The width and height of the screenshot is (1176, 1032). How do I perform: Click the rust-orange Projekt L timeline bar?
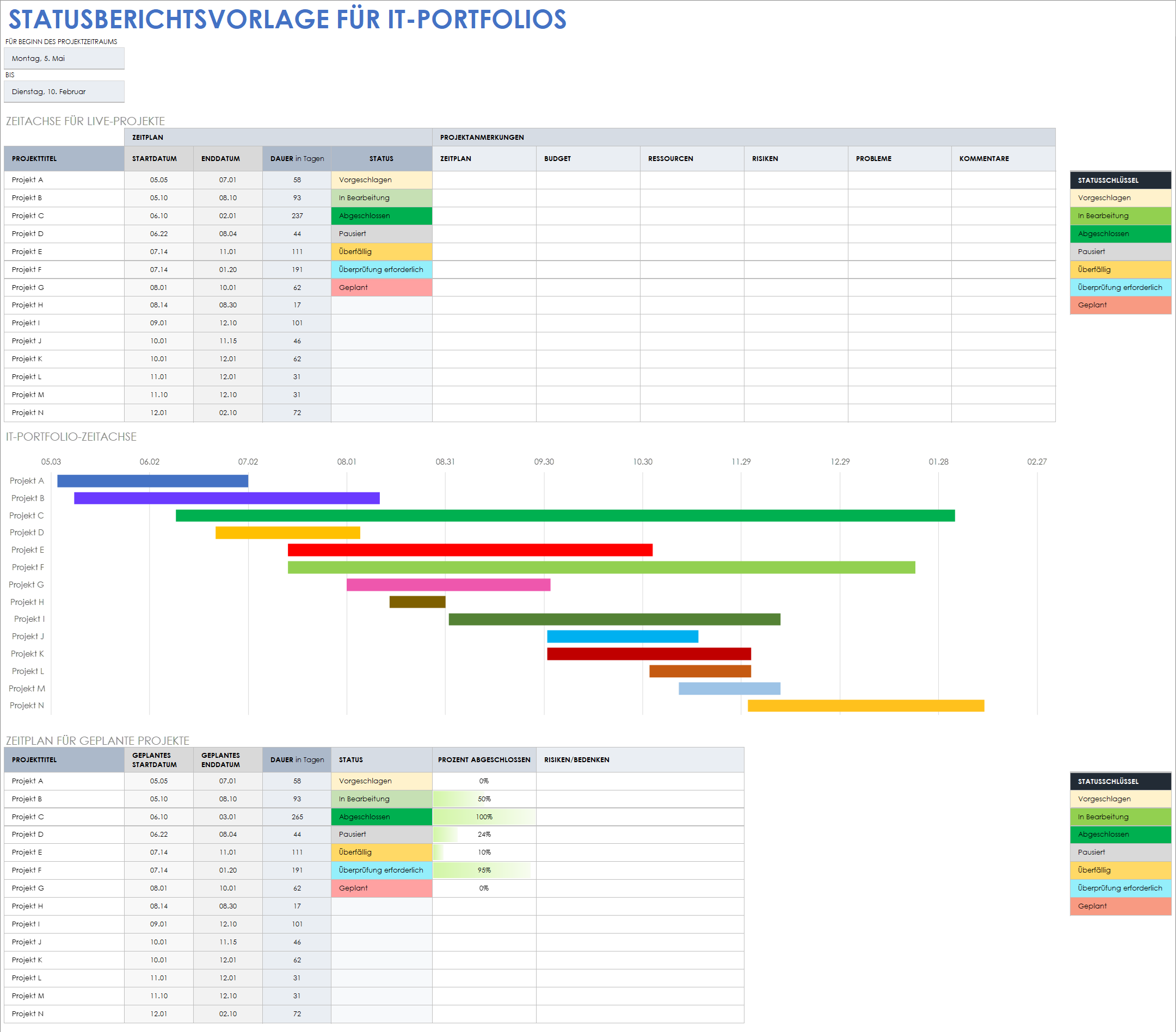pyautogui.click(x=700, y=671)
